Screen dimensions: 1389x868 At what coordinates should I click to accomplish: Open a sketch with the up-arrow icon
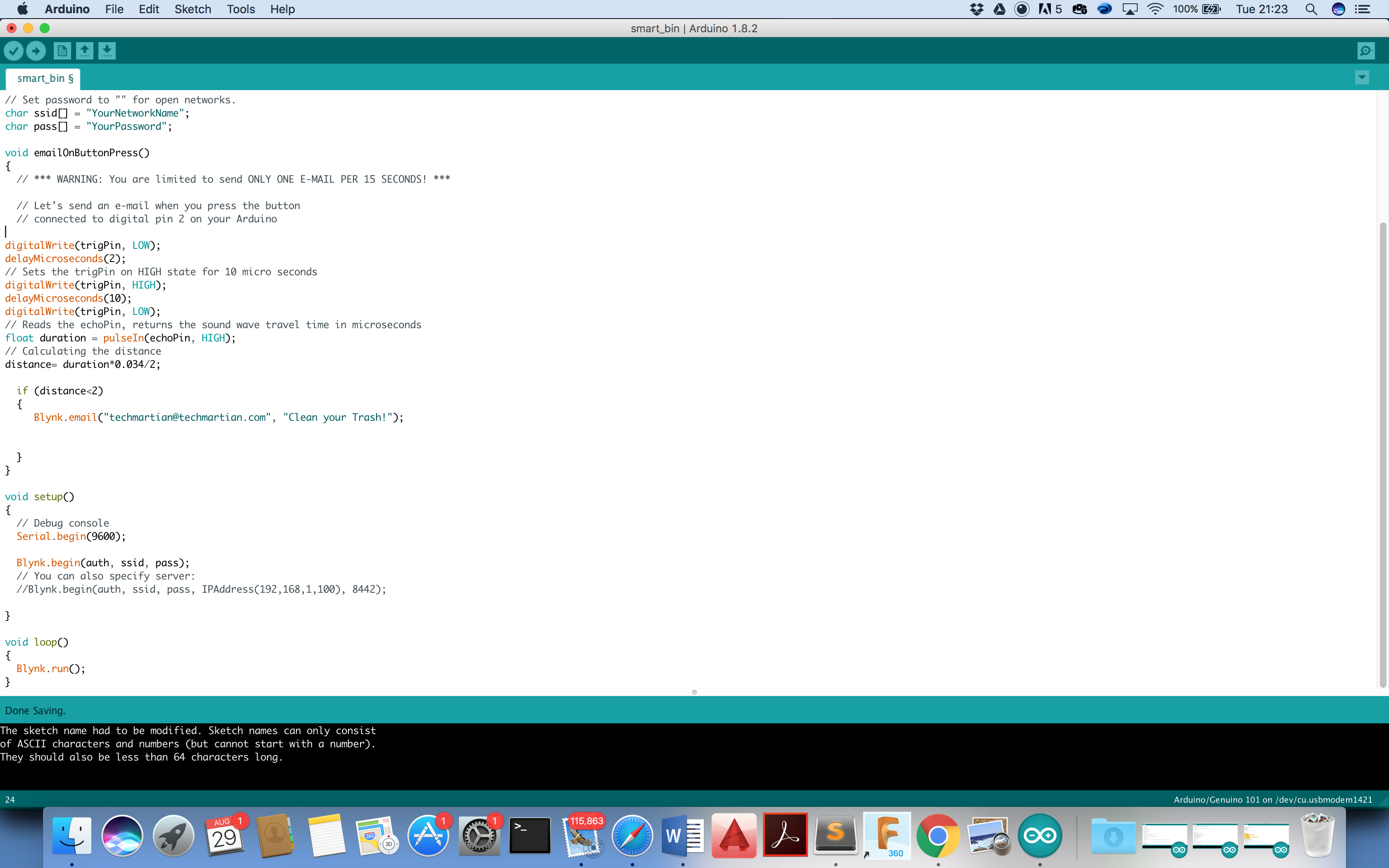click(x=84, y=51)
